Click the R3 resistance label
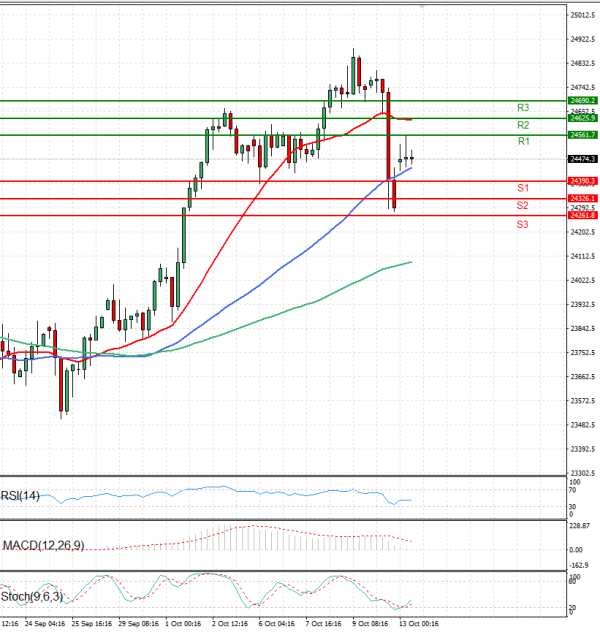Screen dimensions: 600x632 point(523,107)
